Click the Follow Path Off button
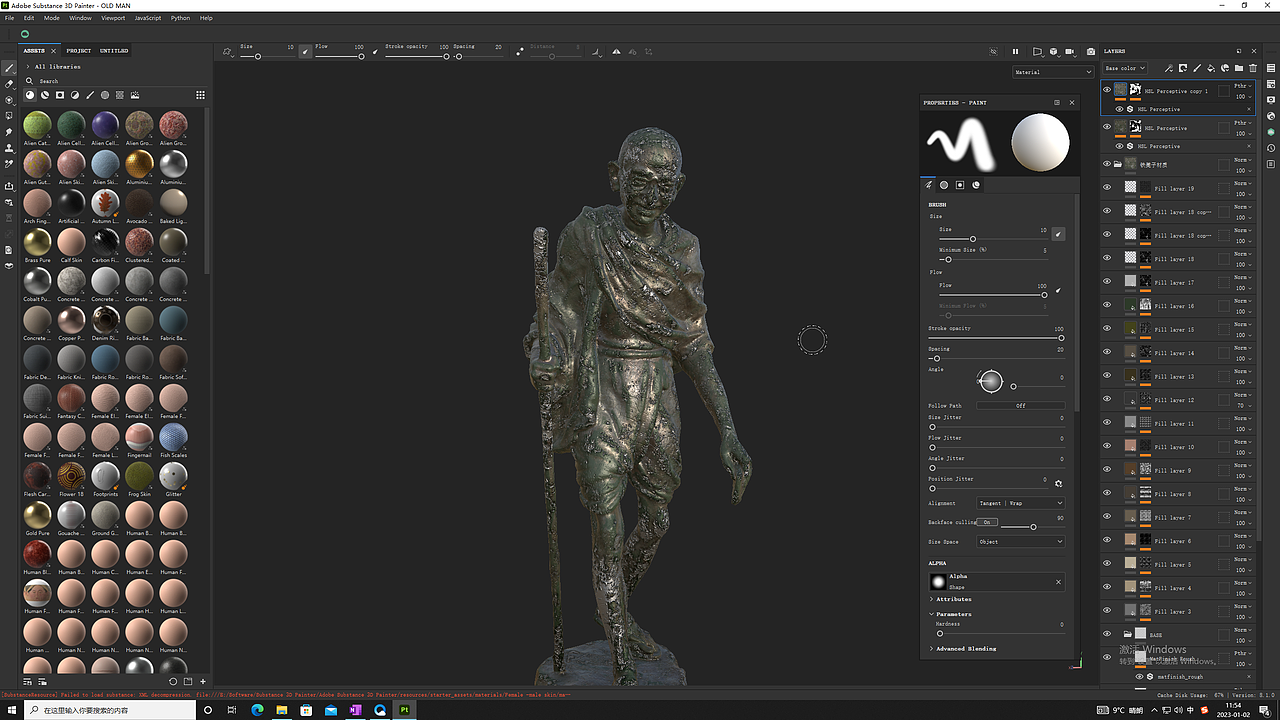This screenshot has height=720, width=1280. pyautogui.click(x=1021, y=405)
